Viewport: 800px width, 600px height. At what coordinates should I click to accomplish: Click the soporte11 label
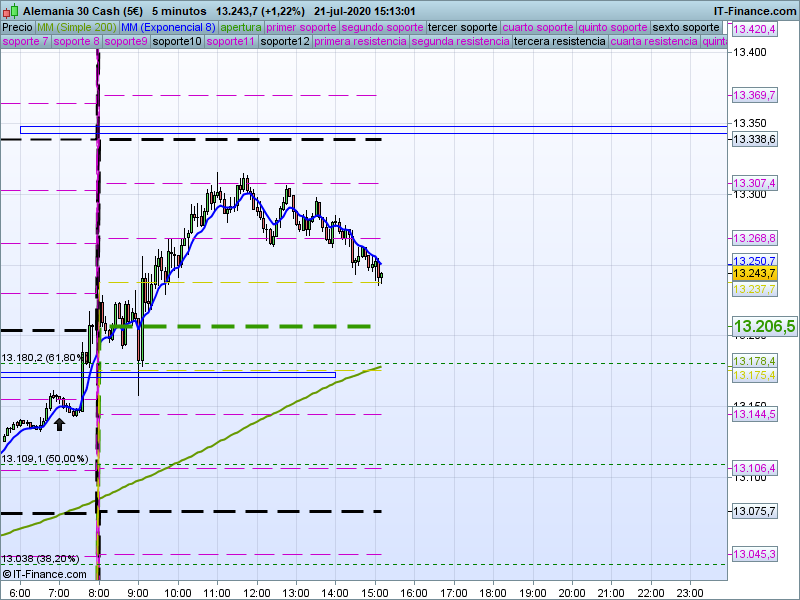coord(231,41)
